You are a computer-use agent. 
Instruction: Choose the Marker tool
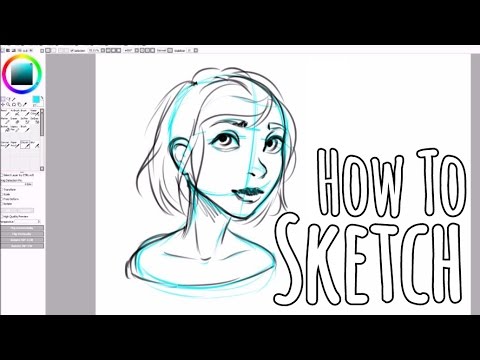pos(6,121)
